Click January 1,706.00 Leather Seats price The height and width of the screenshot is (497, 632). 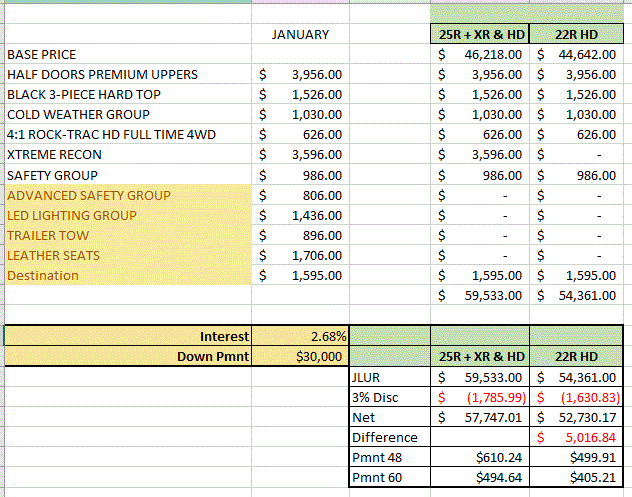click(300, 255)
